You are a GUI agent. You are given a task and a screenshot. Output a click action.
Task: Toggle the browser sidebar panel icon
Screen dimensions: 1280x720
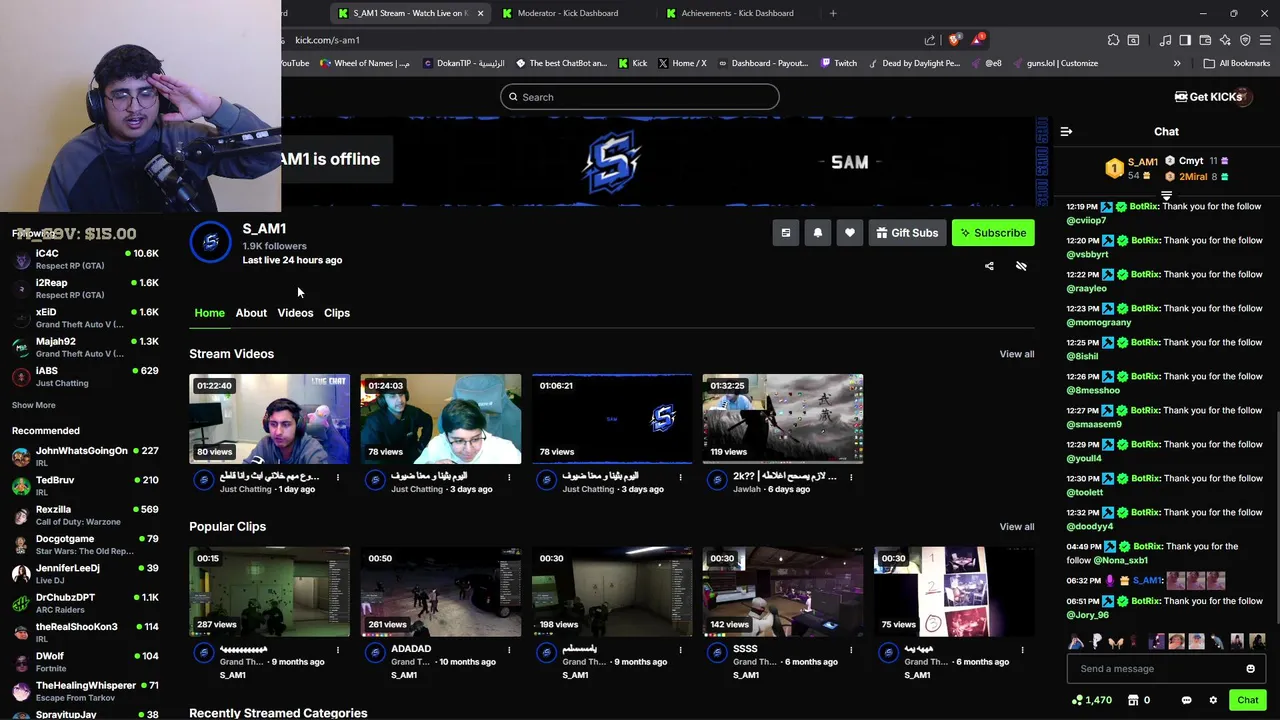1185,40
